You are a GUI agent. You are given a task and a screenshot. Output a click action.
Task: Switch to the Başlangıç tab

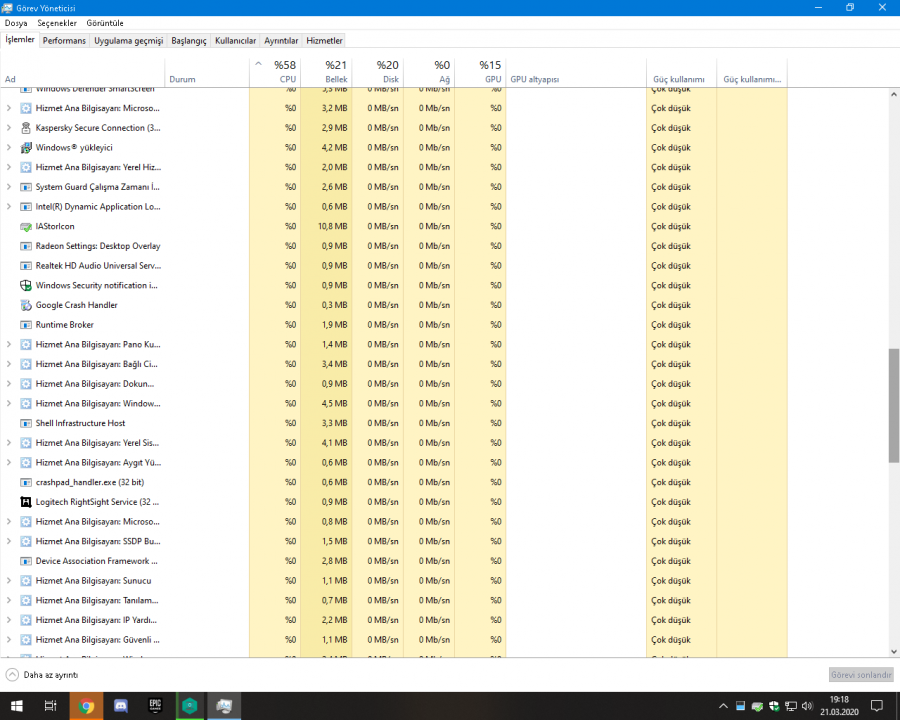pyautogui.click(x=189, y=41)
